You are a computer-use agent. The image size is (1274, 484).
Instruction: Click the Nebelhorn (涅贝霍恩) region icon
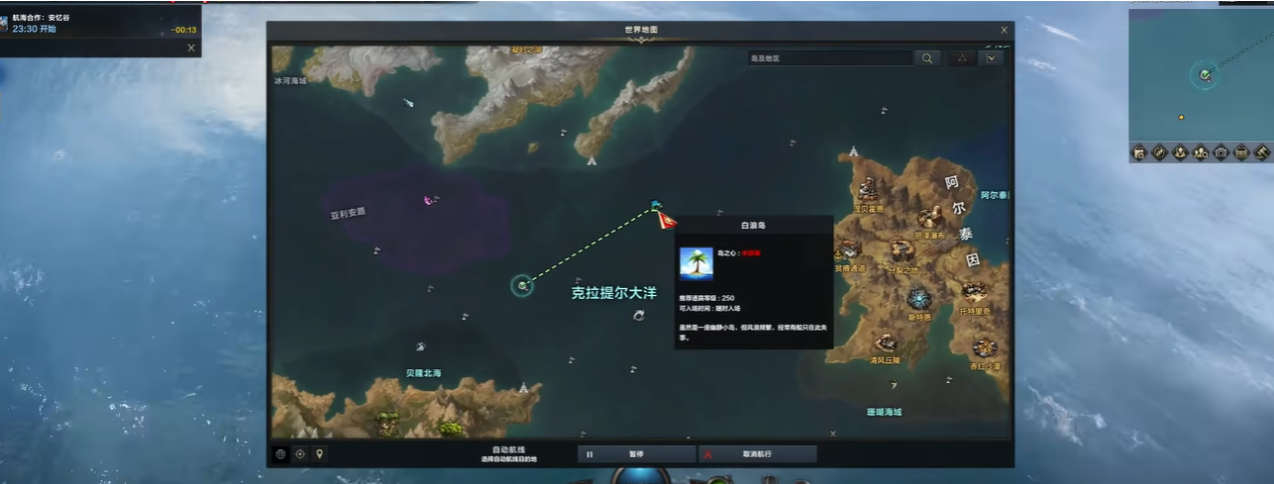(866, 189)
